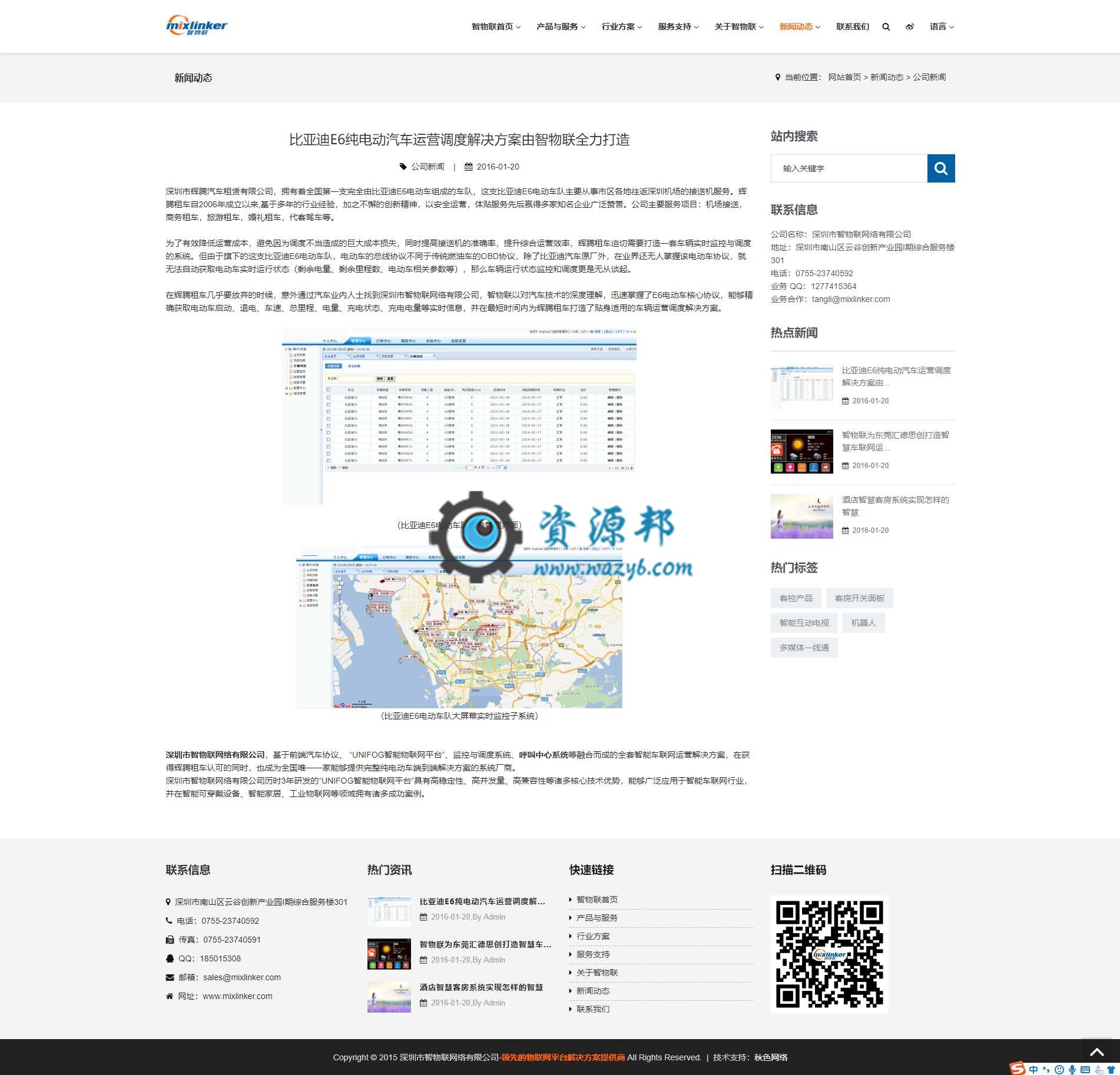Screen dimensions: 1120x1075
Task: Select the 多媒体一线通 tag
Action: point(804,648)
